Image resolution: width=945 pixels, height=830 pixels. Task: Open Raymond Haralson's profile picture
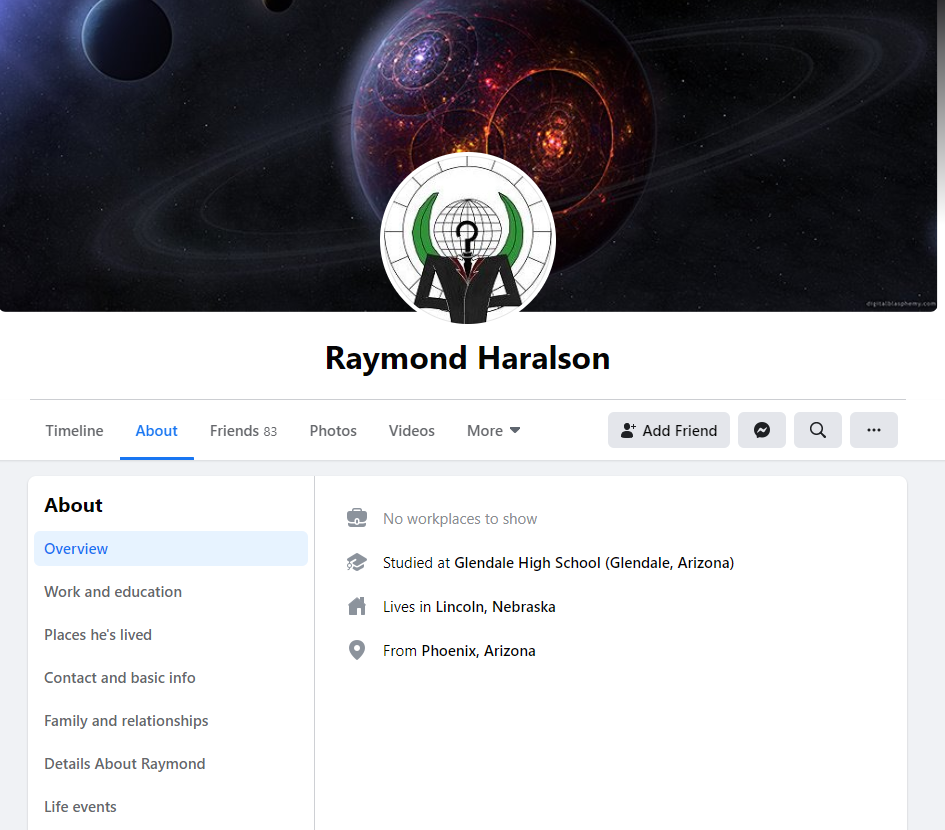click(468, 239)
